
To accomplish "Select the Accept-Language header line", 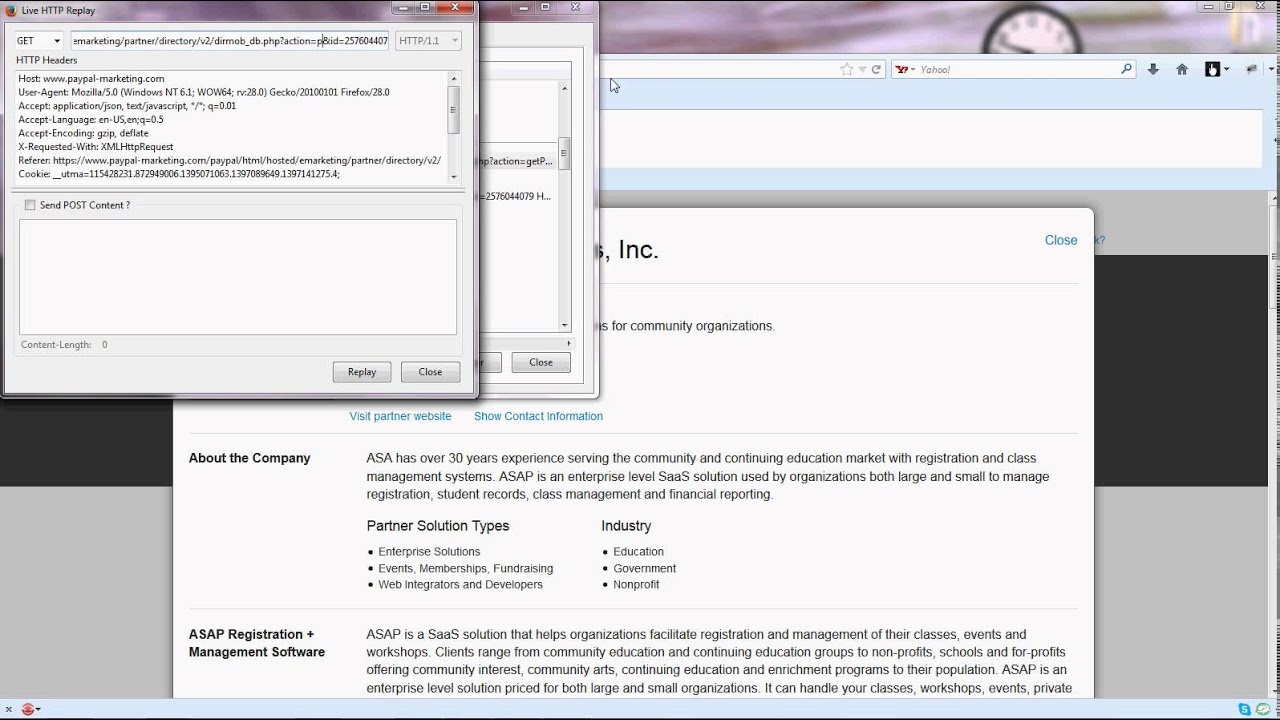I will tap(91, 119).
